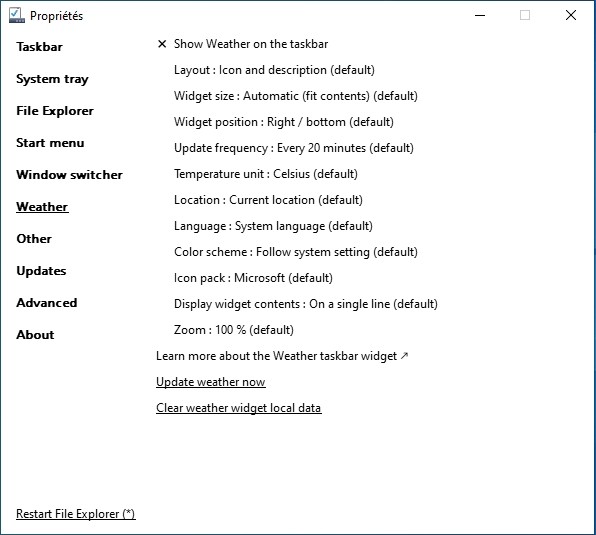Open the Layout dropdown option
596x535 pixels.
274,70
